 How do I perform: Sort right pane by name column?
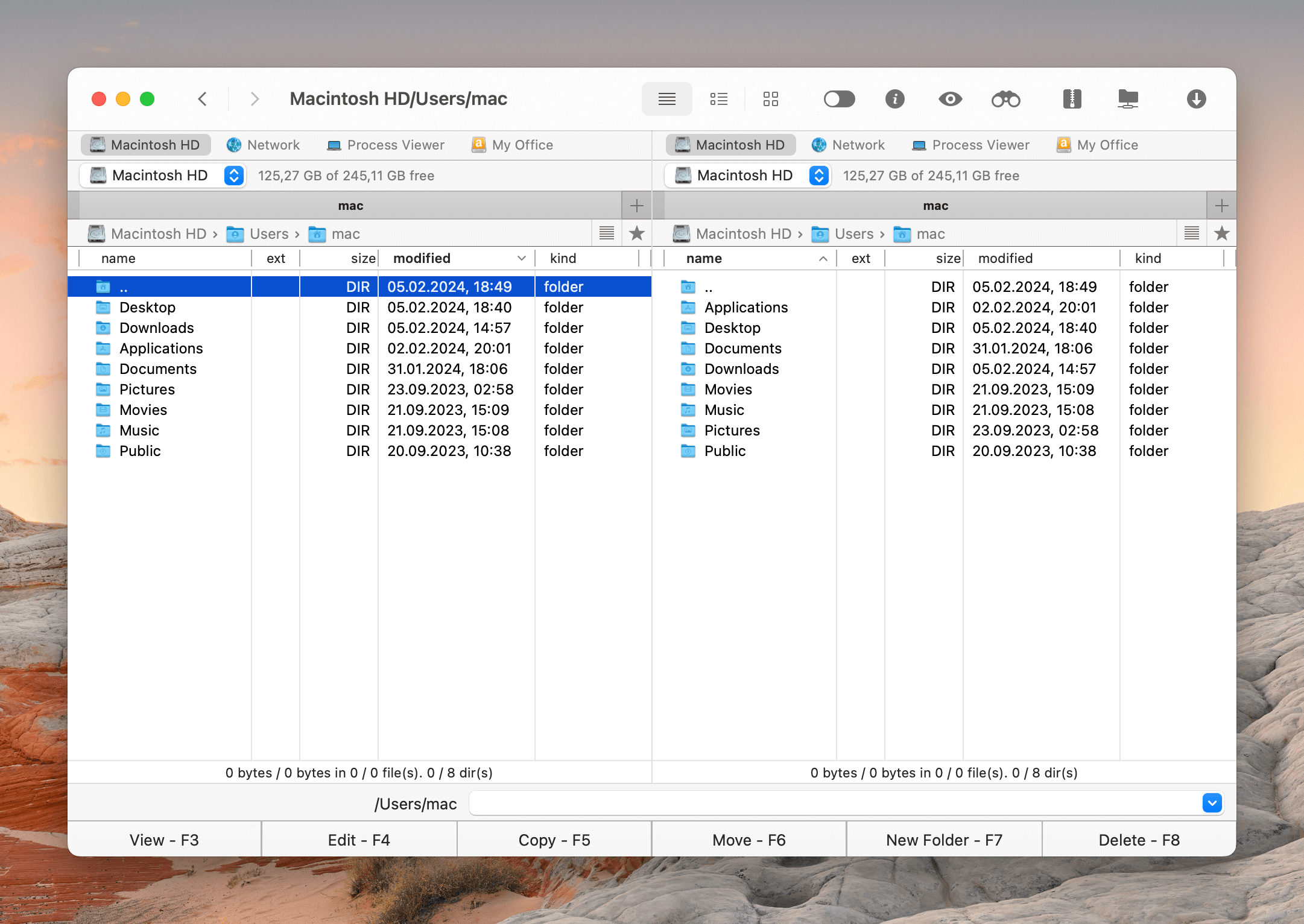tap(750, 258)
